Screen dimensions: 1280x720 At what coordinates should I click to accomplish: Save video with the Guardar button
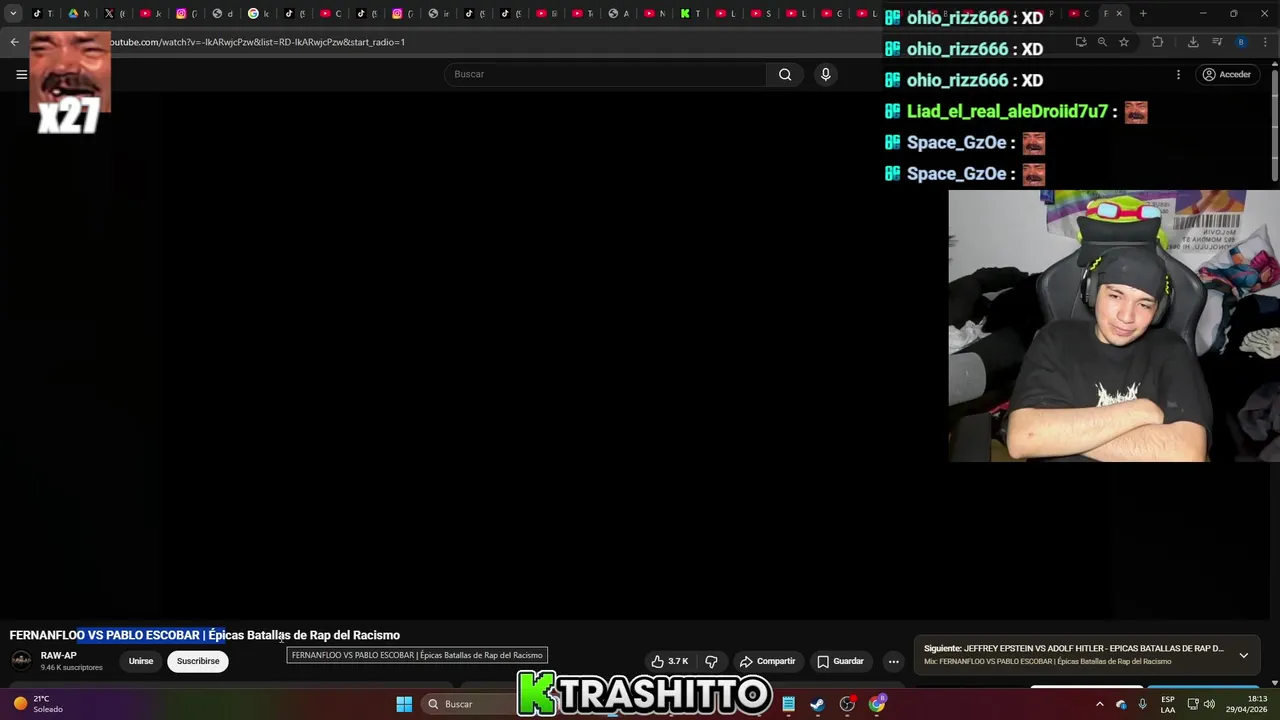(x=840, y=661)
